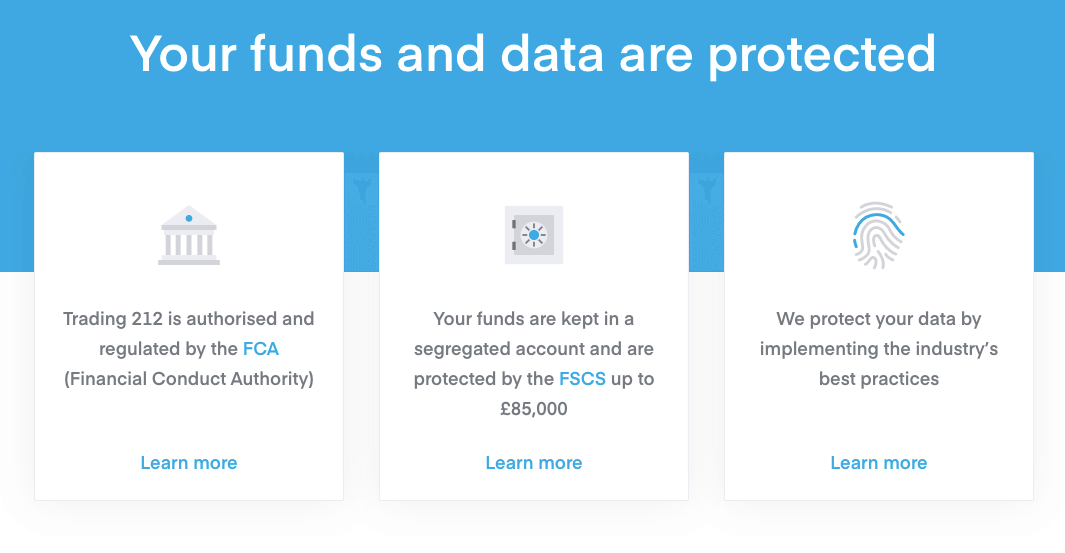Click the safe vault icon
Image resolution: width=1065 pixels, height=553 pixels.
[x=534, y=235]
